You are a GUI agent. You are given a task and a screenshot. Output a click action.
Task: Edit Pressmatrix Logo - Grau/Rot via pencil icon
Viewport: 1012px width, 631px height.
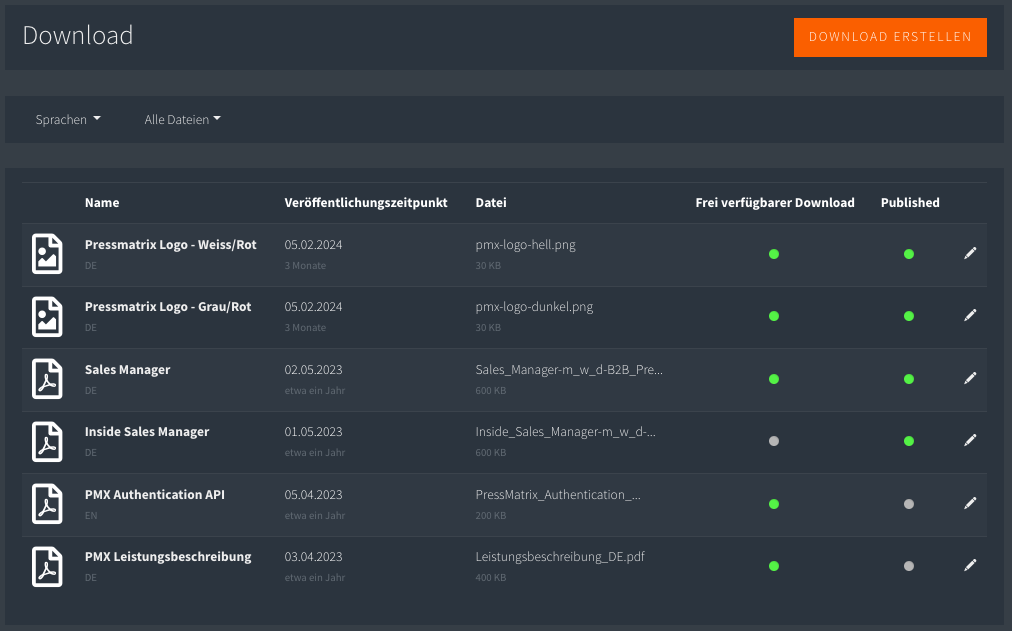click(x=970, y=316)
